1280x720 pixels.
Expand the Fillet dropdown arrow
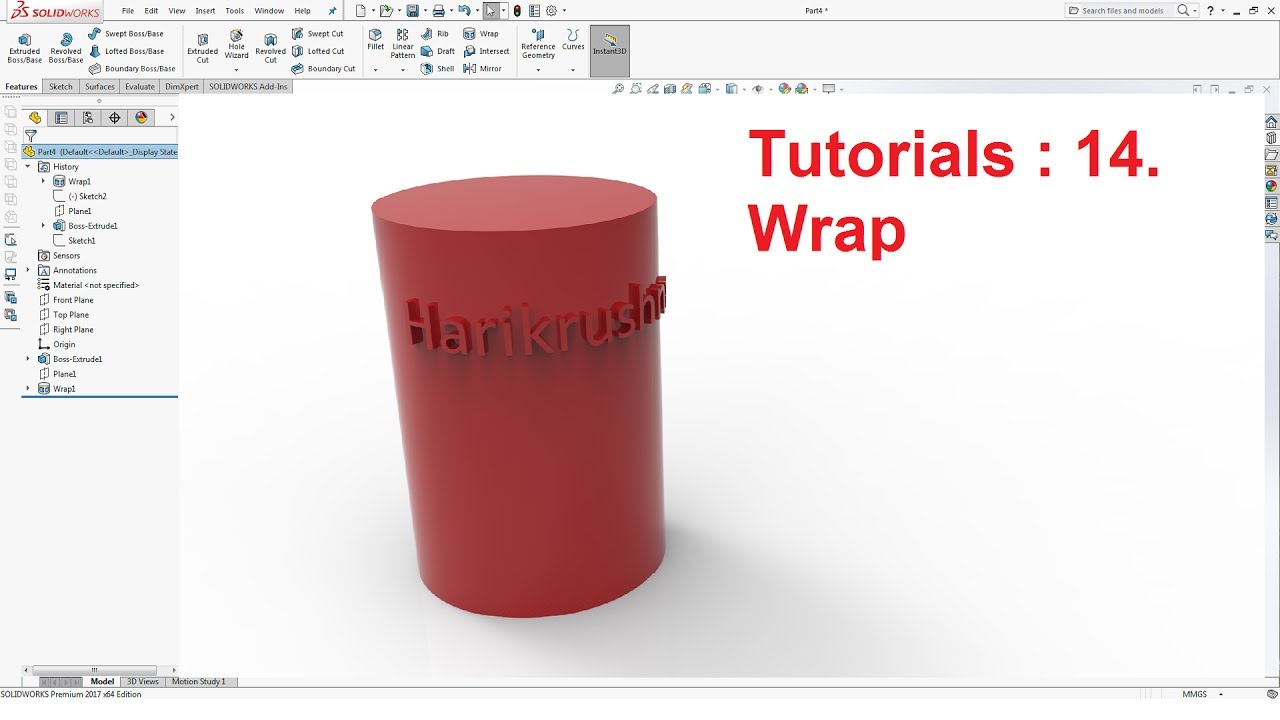point(376,70)
